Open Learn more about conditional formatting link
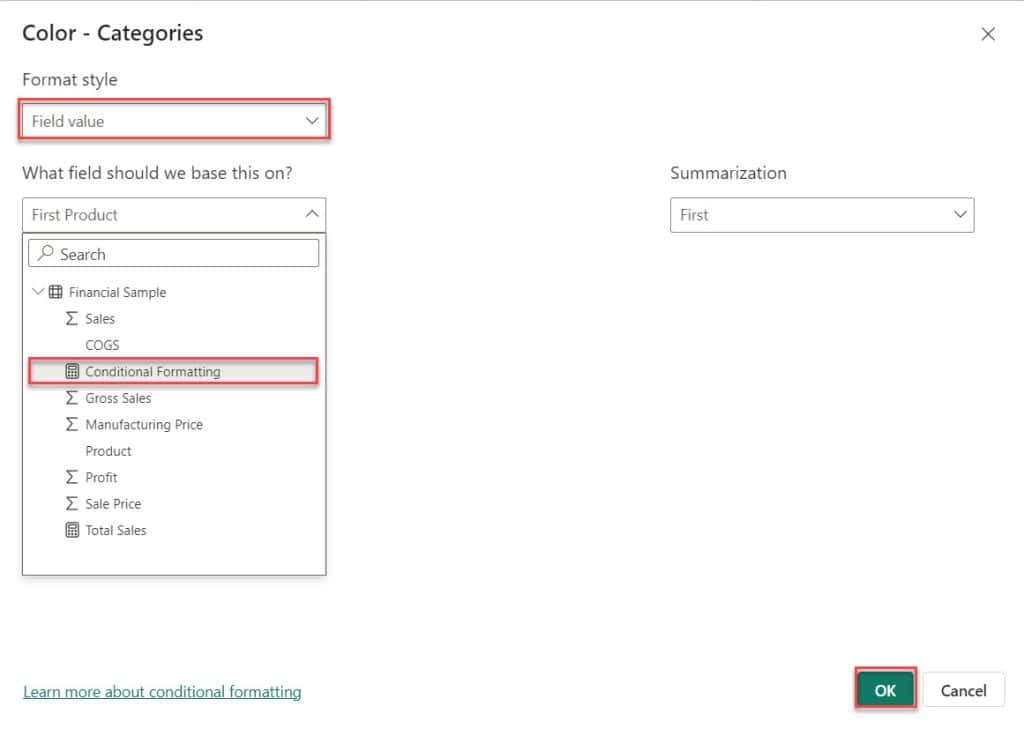1024x729 pixels. coord(162,691)
